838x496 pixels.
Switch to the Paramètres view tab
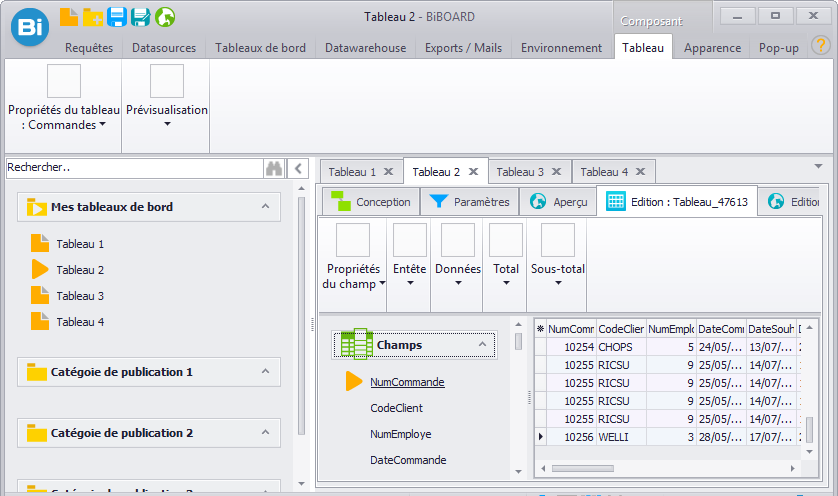(469, 202)
